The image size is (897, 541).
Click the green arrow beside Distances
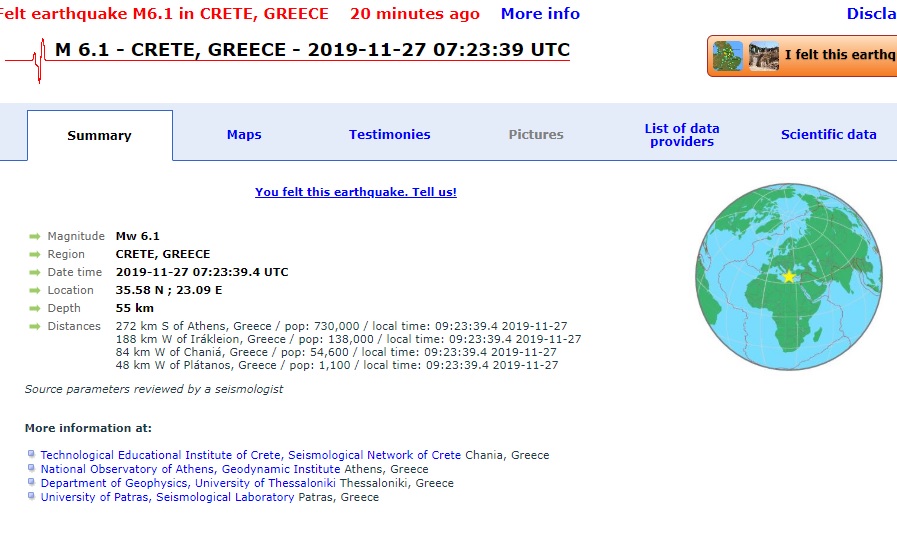tap(35, 327)
